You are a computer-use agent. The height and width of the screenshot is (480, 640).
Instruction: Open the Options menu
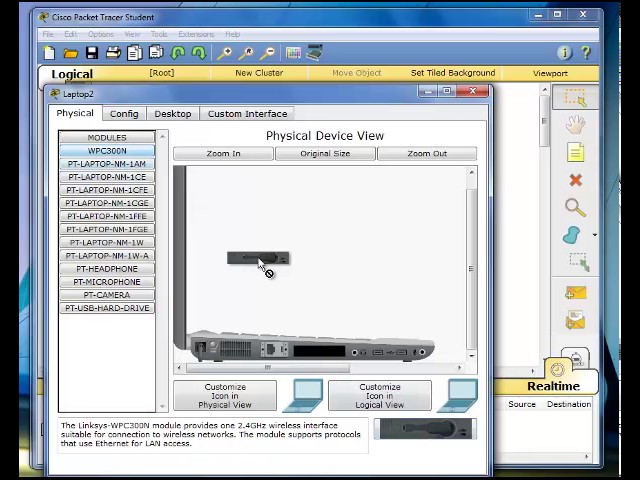pyautogui.click(x=101, y=34)
